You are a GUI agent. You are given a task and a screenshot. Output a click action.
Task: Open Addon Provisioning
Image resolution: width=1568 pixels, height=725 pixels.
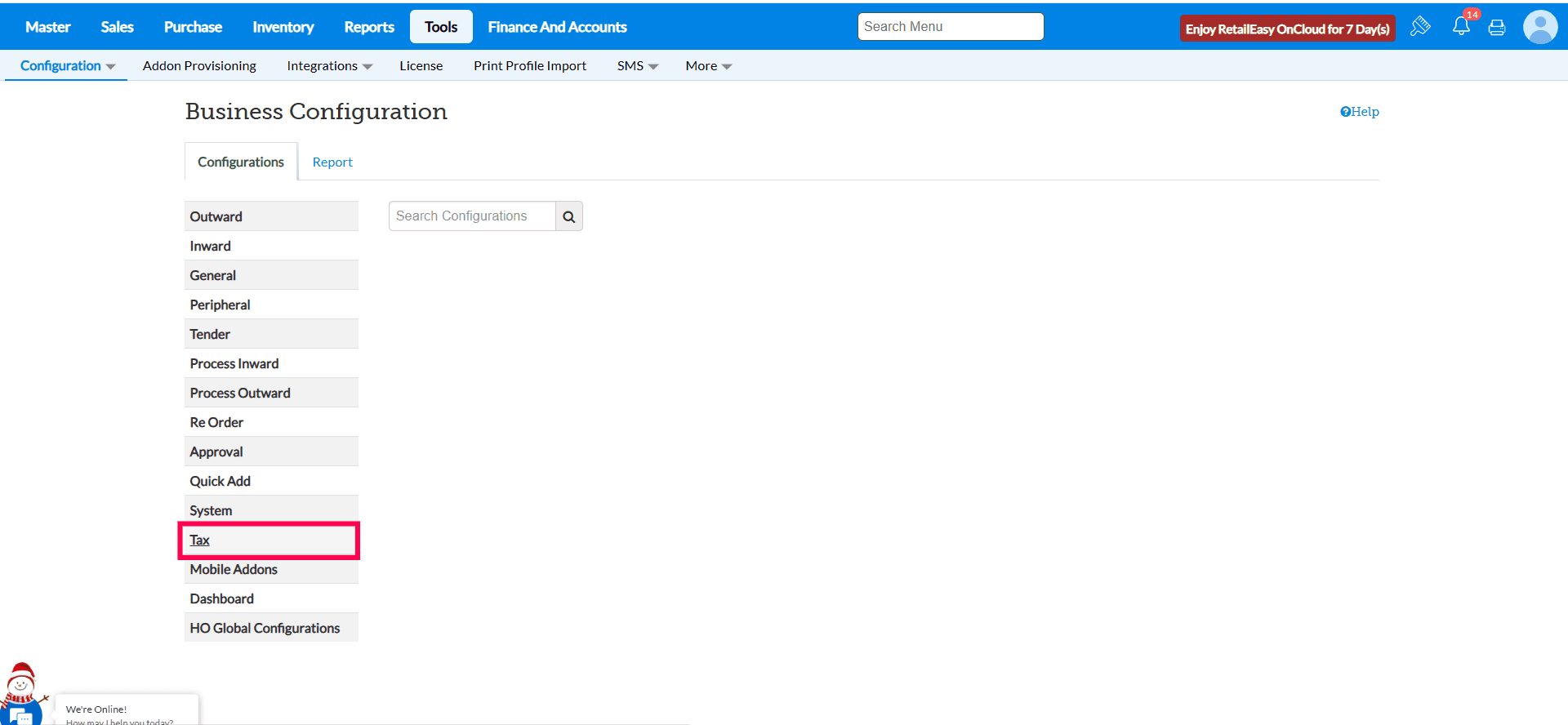[x=199, y=66]
